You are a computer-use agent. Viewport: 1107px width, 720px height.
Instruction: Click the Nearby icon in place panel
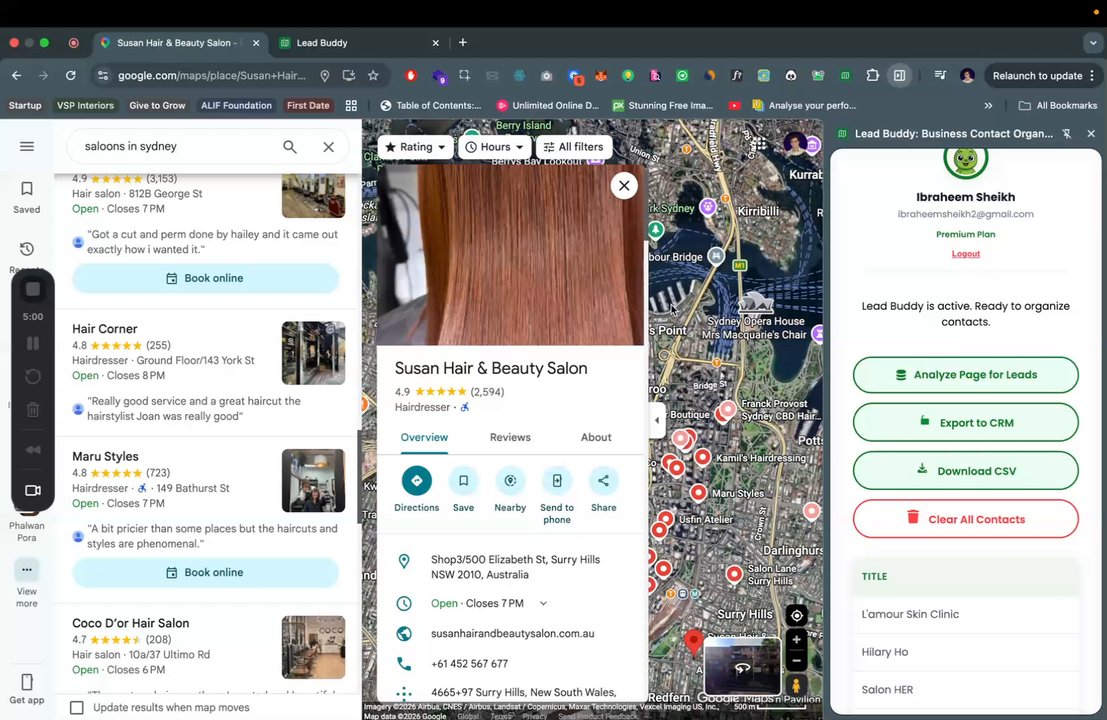pyautogui.click(x=510, y=481)
